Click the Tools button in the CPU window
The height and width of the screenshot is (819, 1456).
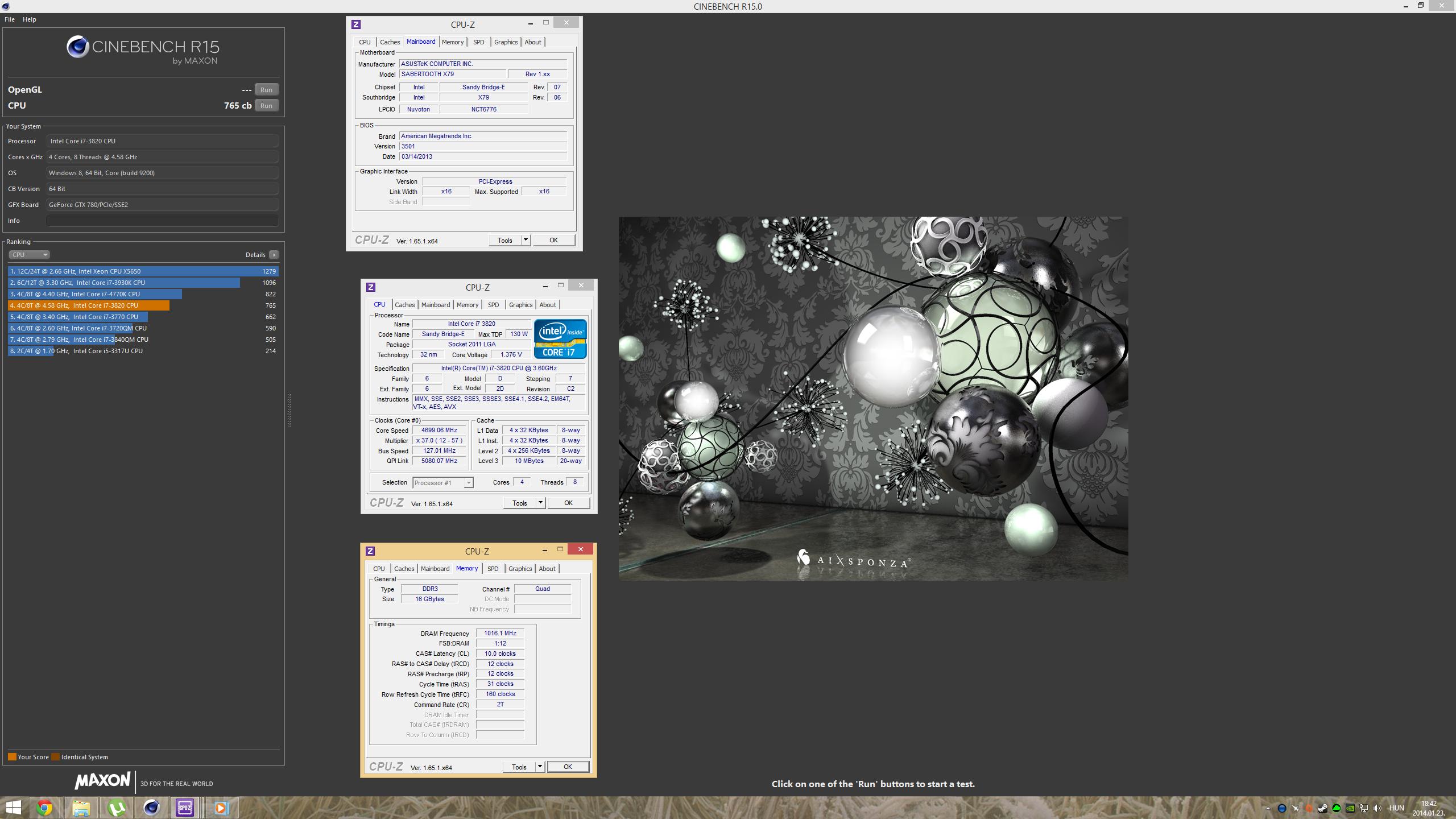520,503
